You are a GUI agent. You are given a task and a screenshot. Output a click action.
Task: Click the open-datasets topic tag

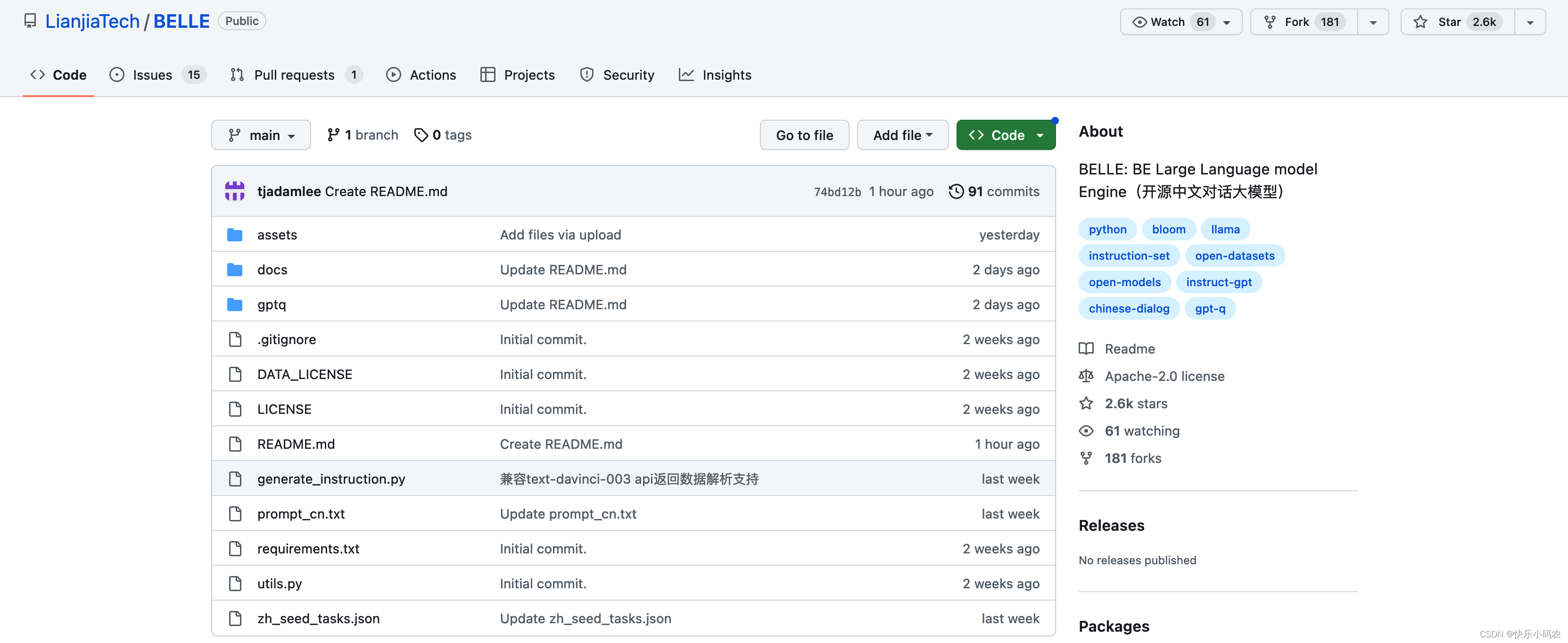1234,256
